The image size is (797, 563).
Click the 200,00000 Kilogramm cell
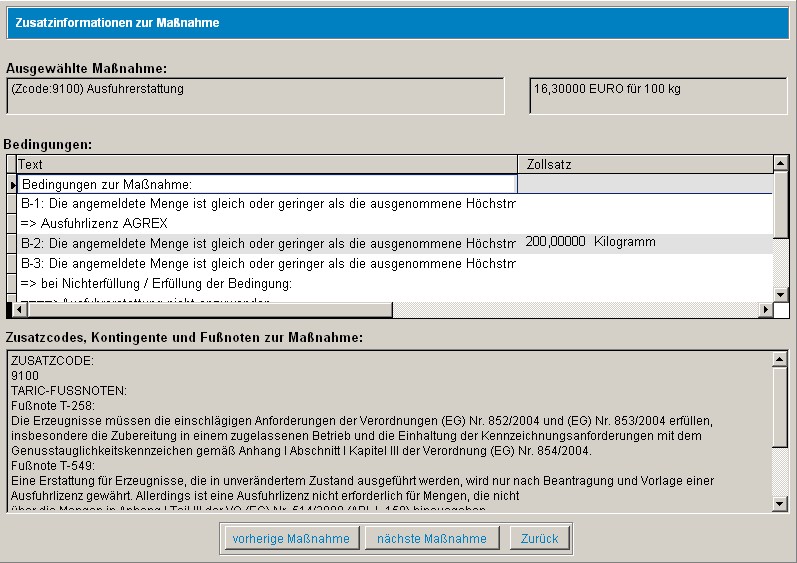tap(645, 243)
